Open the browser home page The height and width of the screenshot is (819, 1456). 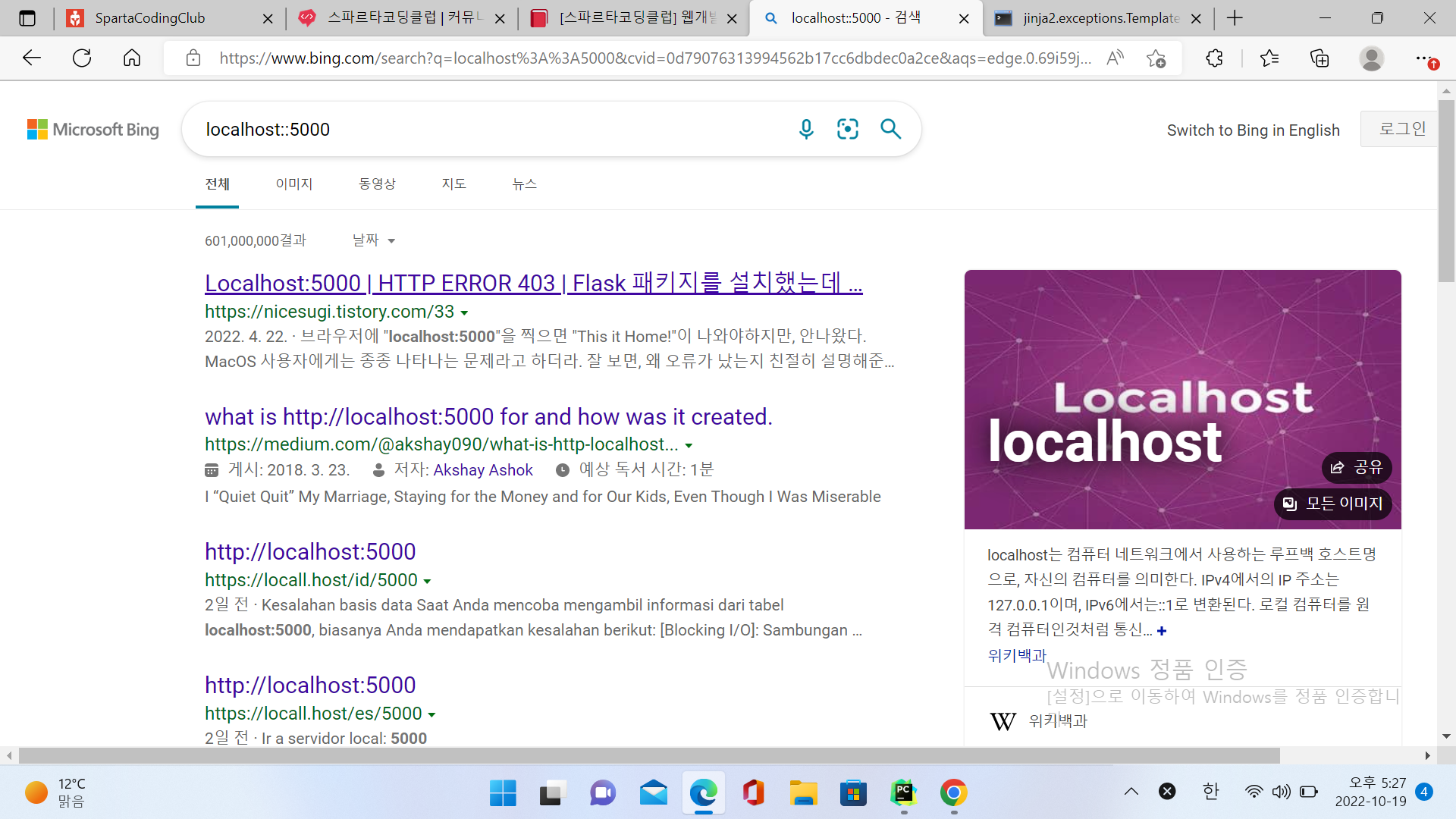click(x=132, y=58)
